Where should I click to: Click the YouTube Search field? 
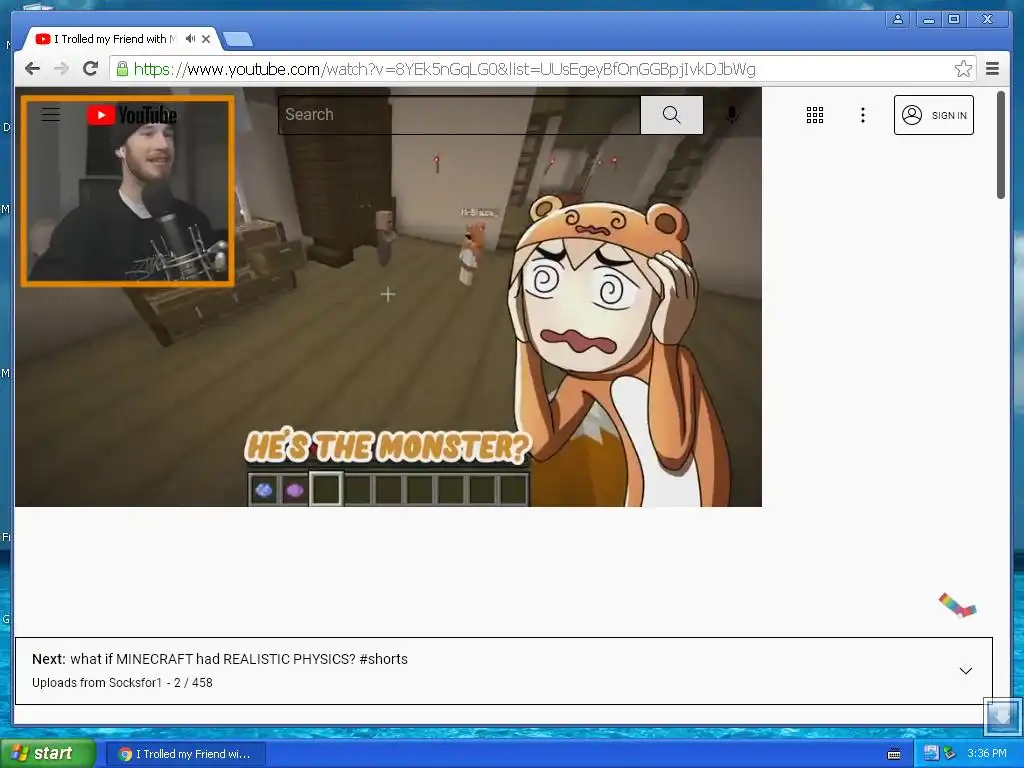coord(460,115)
